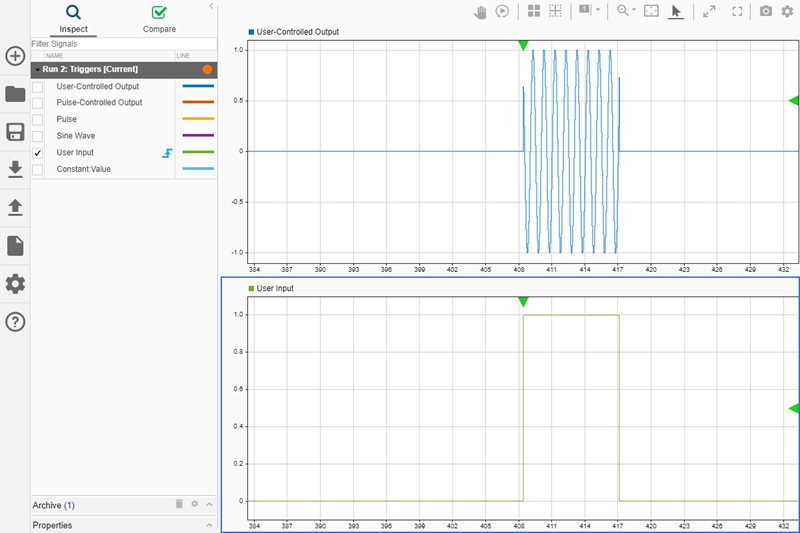
Task: Select the Zoom magnifier tool
Action: (x=622, y=11)
